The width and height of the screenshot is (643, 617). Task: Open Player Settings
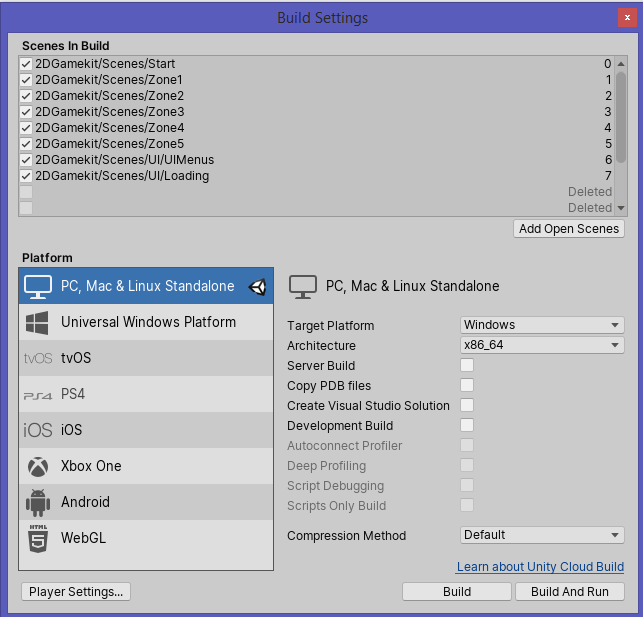click(76, 592)
